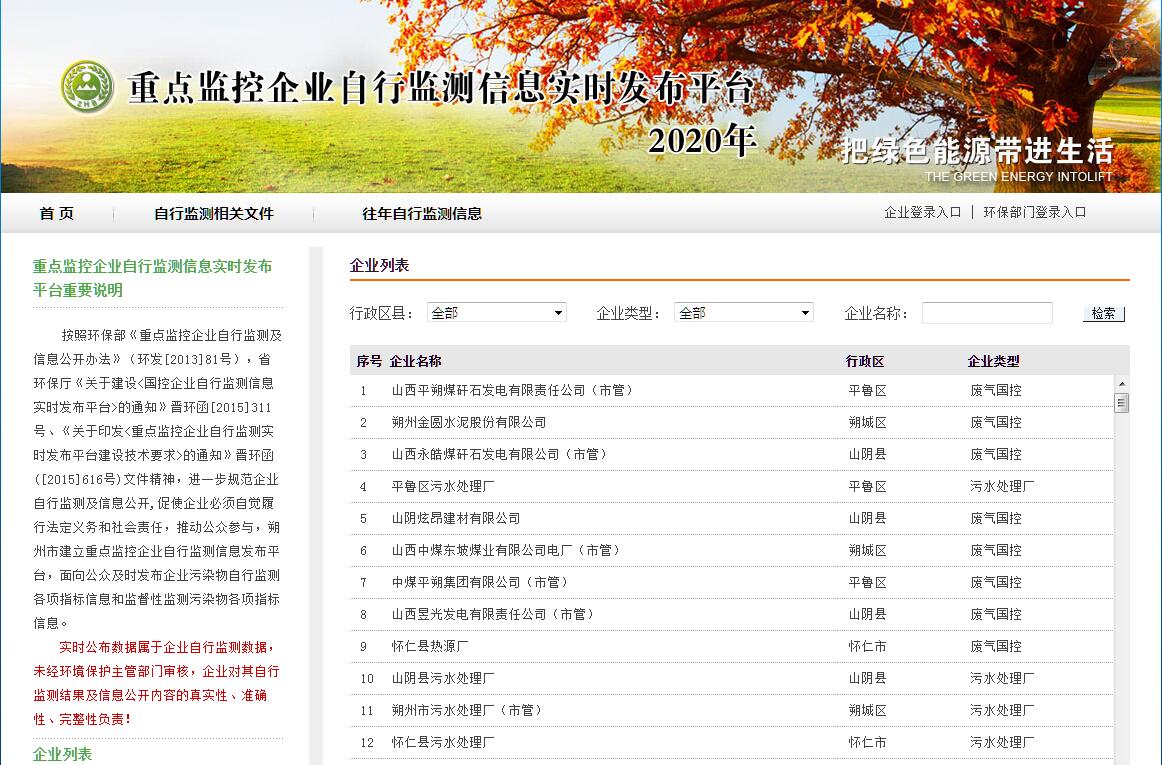Open 朔州市污水处理厂（市管） entry

tap(467, 710)
